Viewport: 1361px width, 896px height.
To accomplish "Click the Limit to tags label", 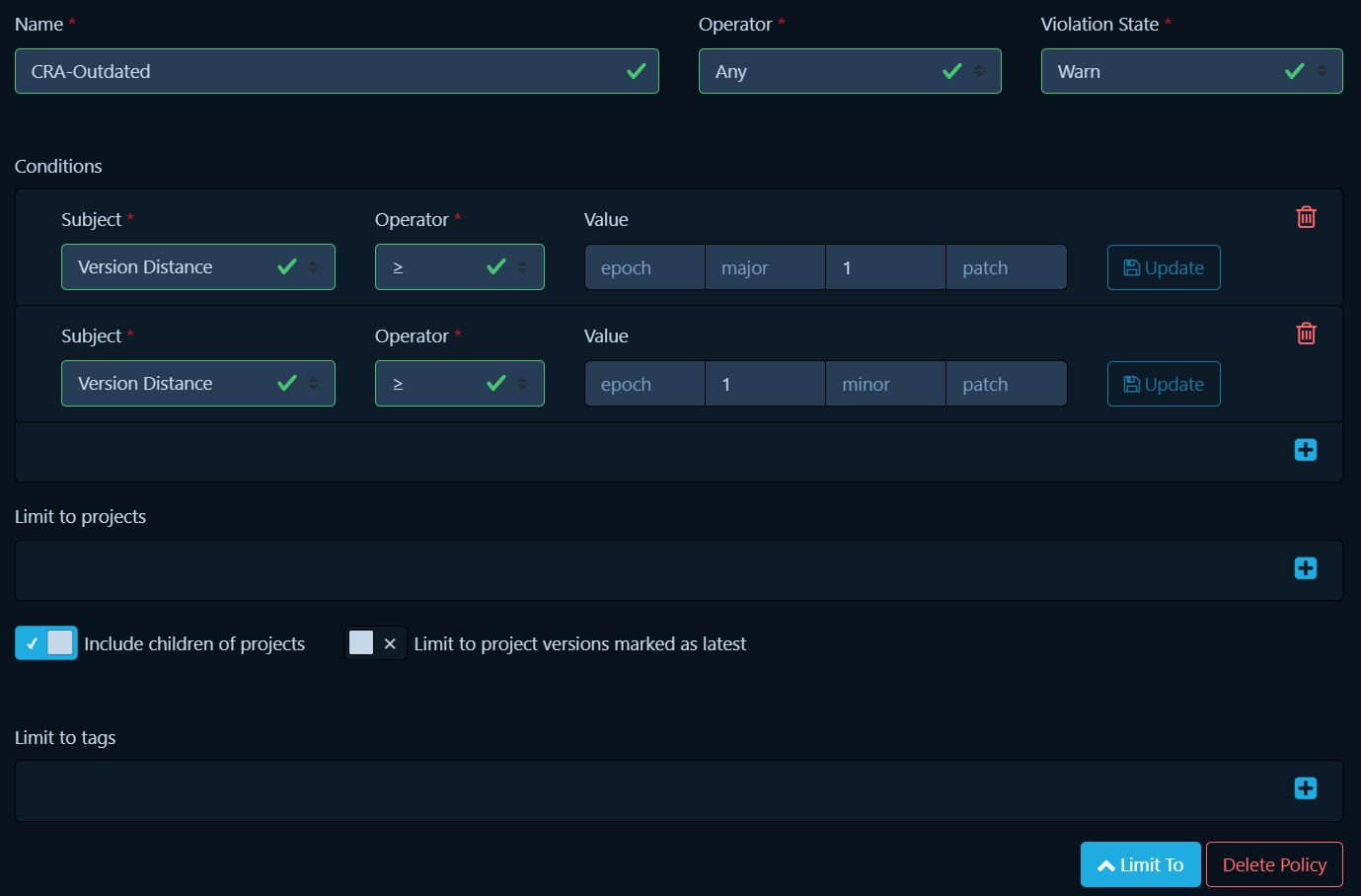I will [x=65, y=737].
